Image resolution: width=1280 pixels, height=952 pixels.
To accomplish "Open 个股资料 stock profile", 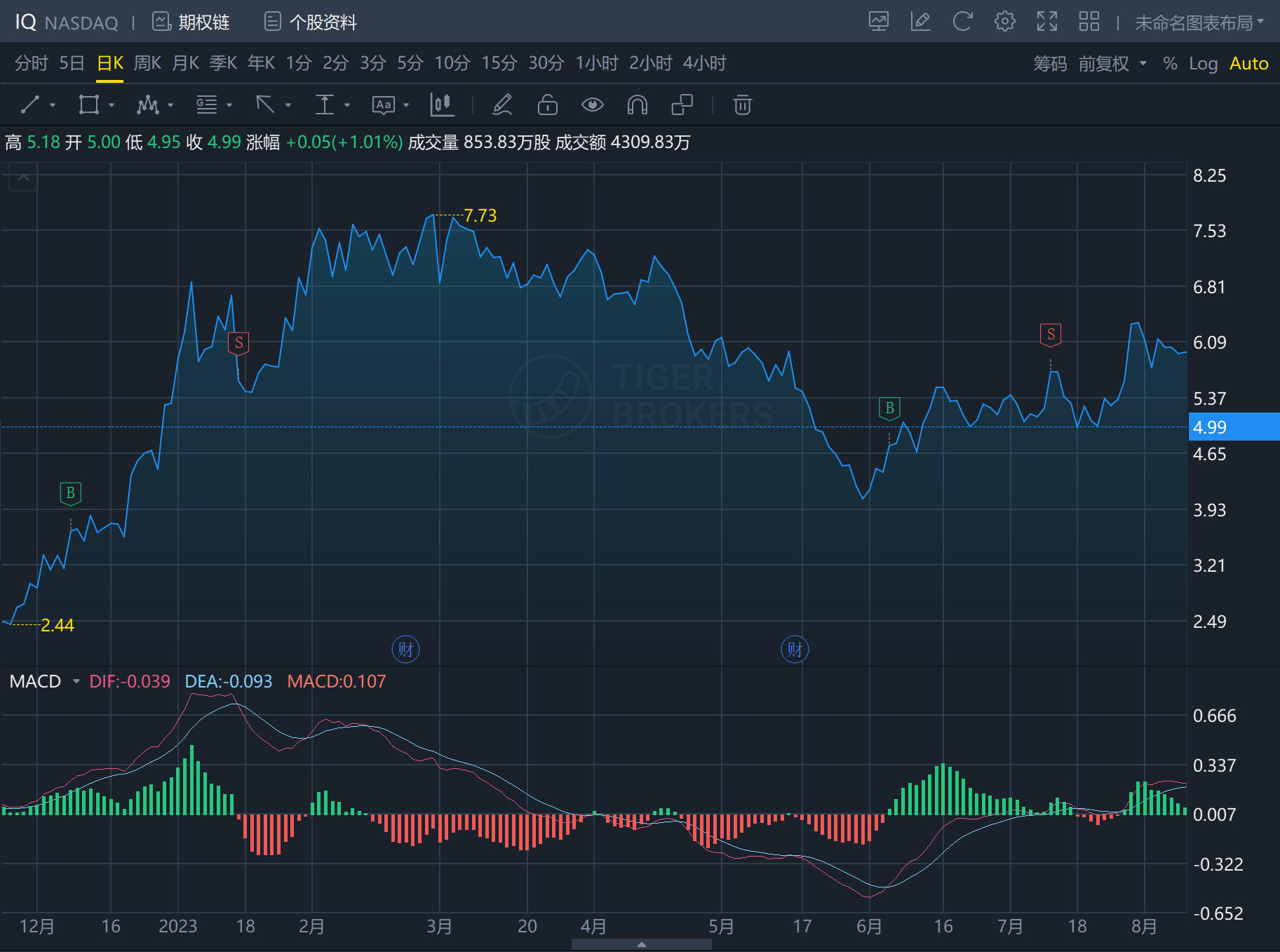I will tap(311, 22).
